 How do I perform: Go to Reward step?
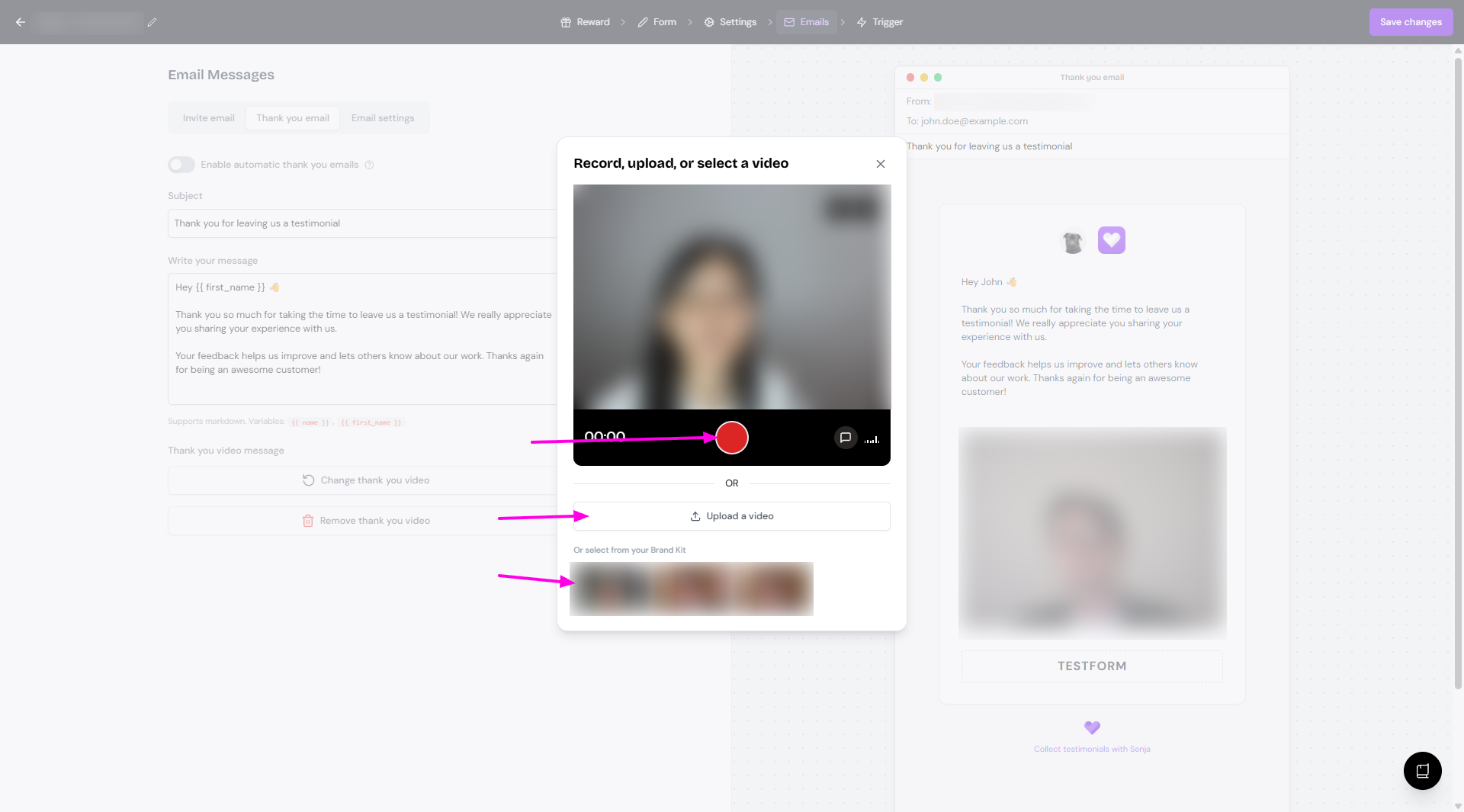coord(585,22)
